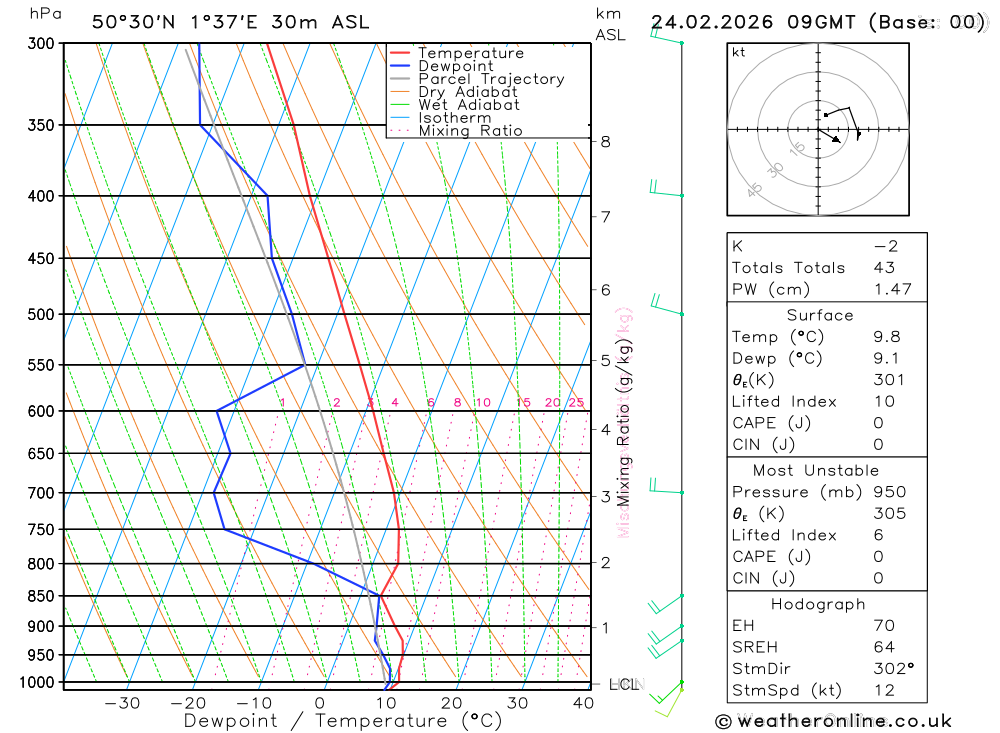Click the 850 hPa pressure axis label
1000x733 pixels.
coord(41,596)
